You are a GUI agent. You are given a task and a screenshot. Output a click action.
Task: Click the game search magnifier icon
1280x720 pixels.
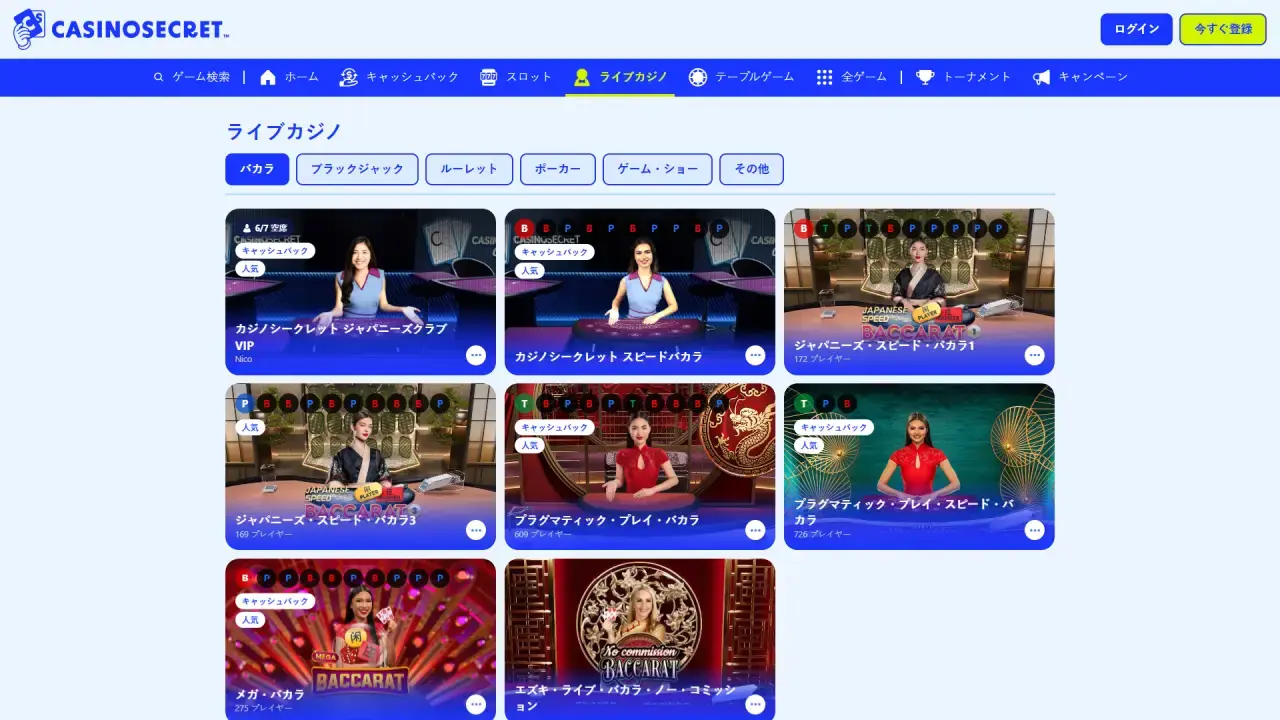point(158,77)
